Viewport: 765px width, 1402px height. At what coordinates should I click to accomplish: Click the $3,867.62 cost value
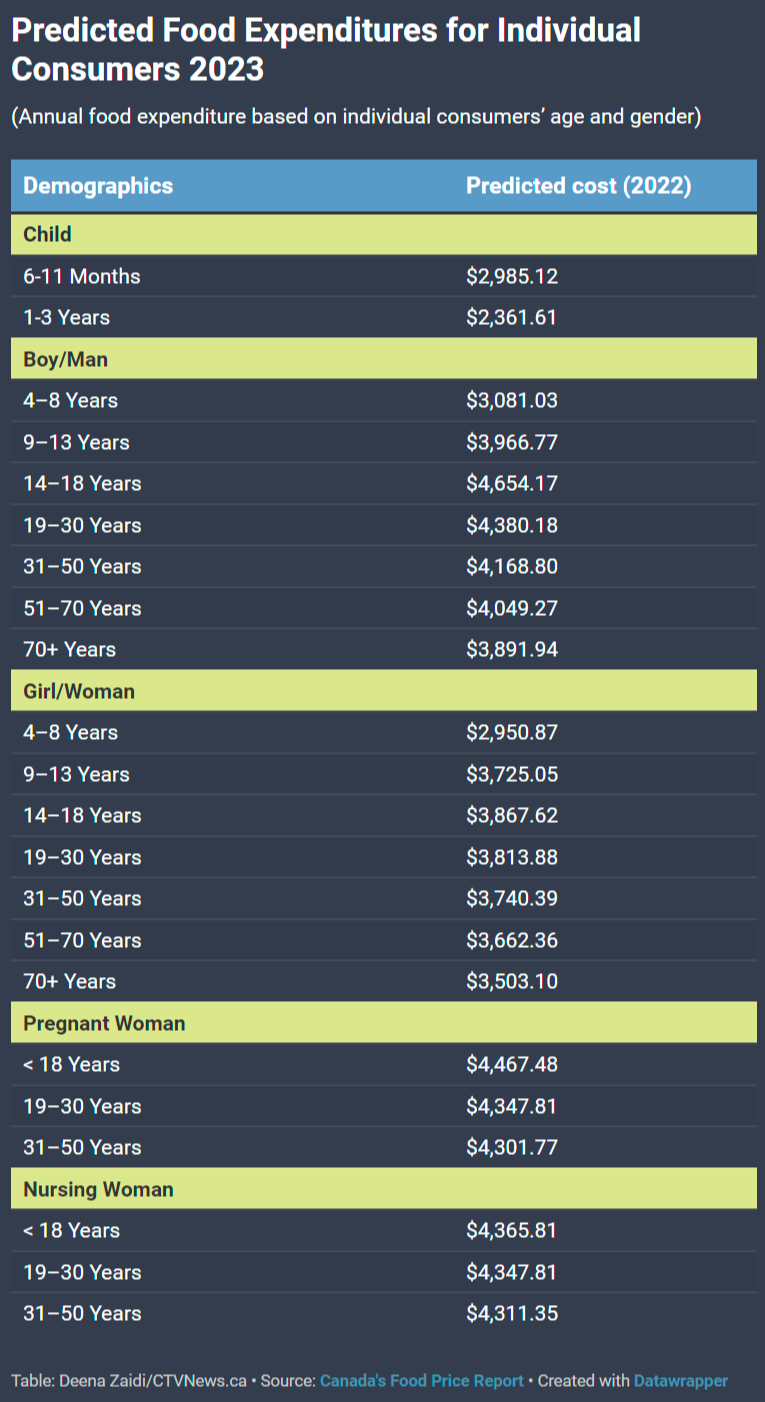point(512,816)
